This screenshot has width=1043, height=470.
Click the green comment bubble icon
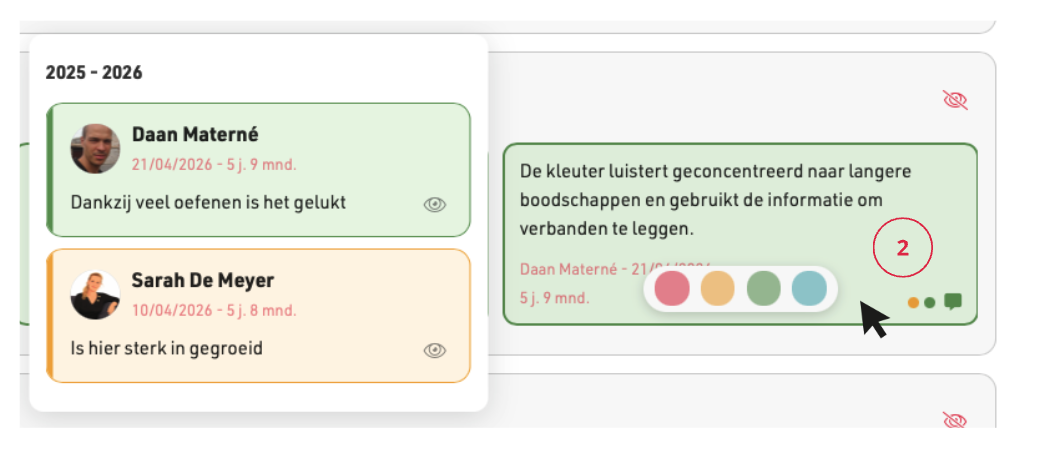tap(953, 302)
